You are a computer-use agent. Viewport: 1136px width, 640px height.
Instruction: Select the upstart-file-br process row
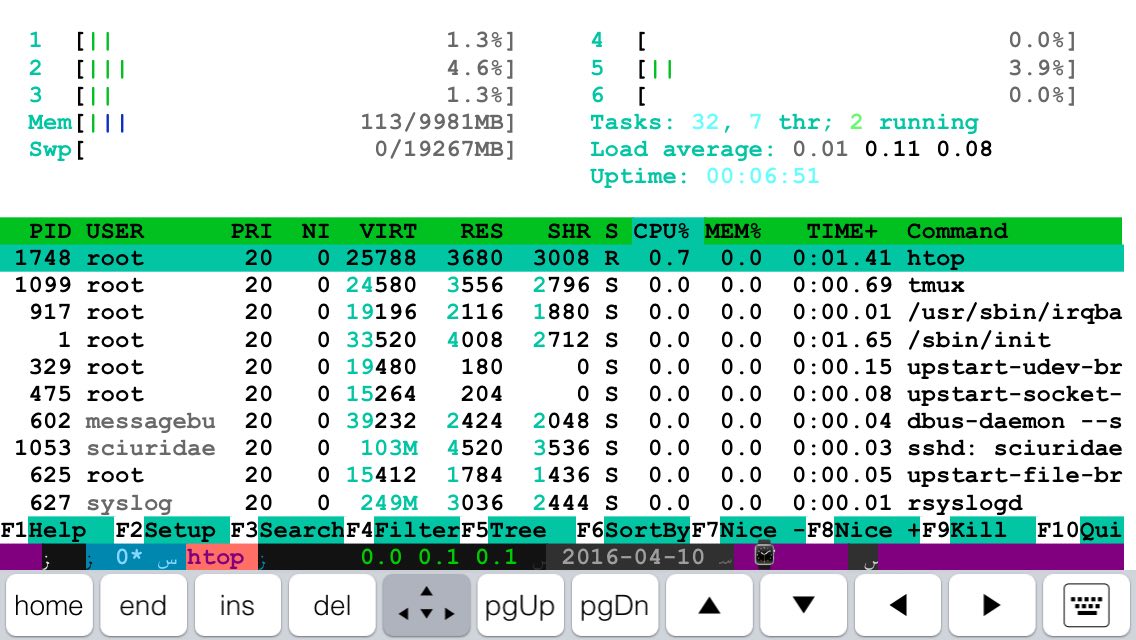561,475
